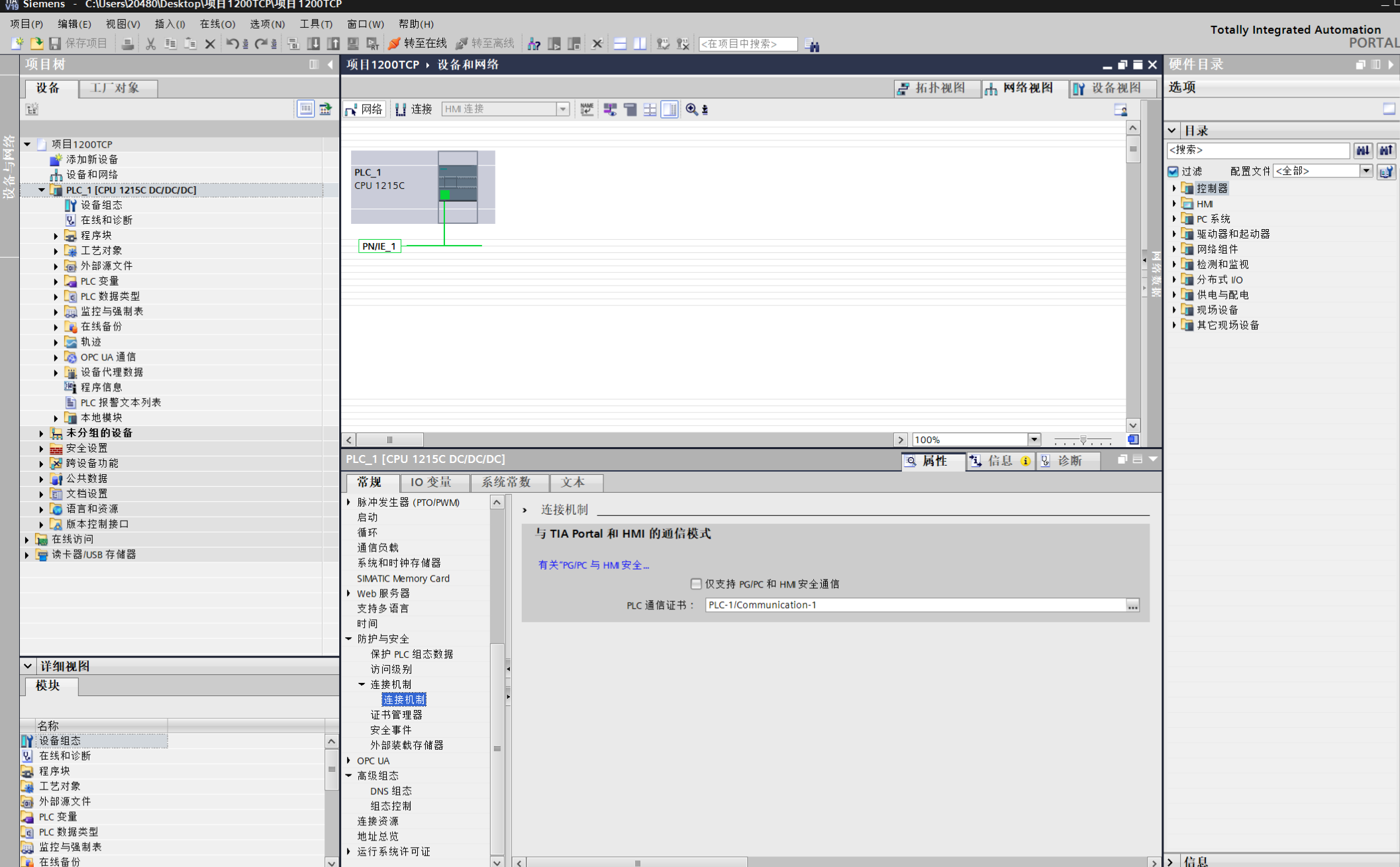The height and width of the screenshot is (867, 1400).
Task: Click the open project folder icon
Action: pos(36,44)
